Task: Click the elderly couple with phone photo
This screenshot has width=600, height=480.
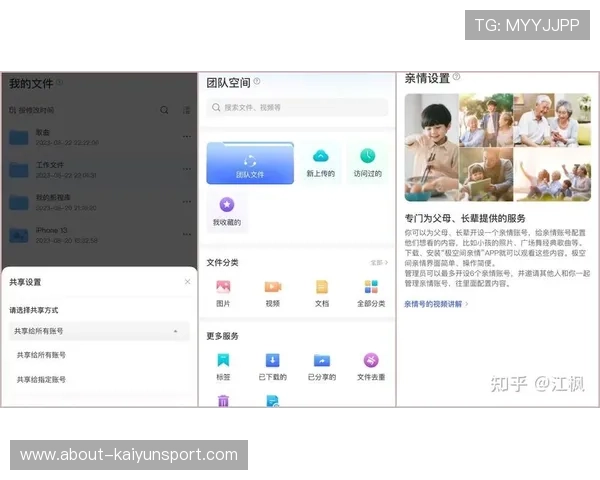Action: coord(552,120)
